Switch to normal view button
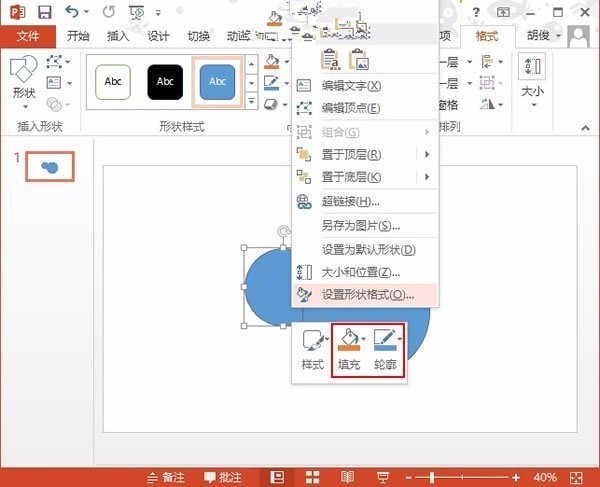The image size is (600, 487). (277, 477)
